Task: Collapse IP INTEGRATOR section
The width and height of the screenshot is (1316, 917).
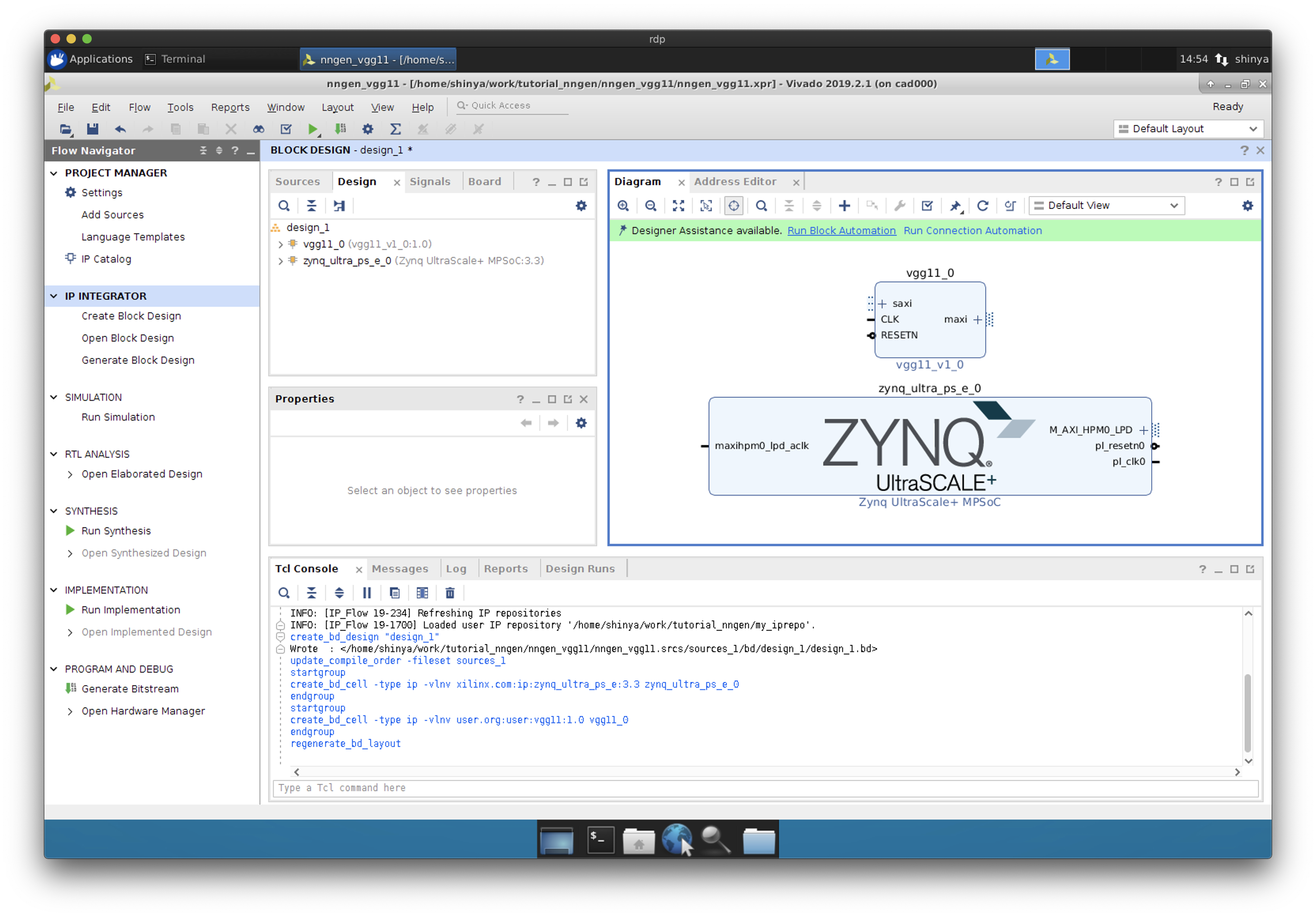Action: tap(54, 296)
